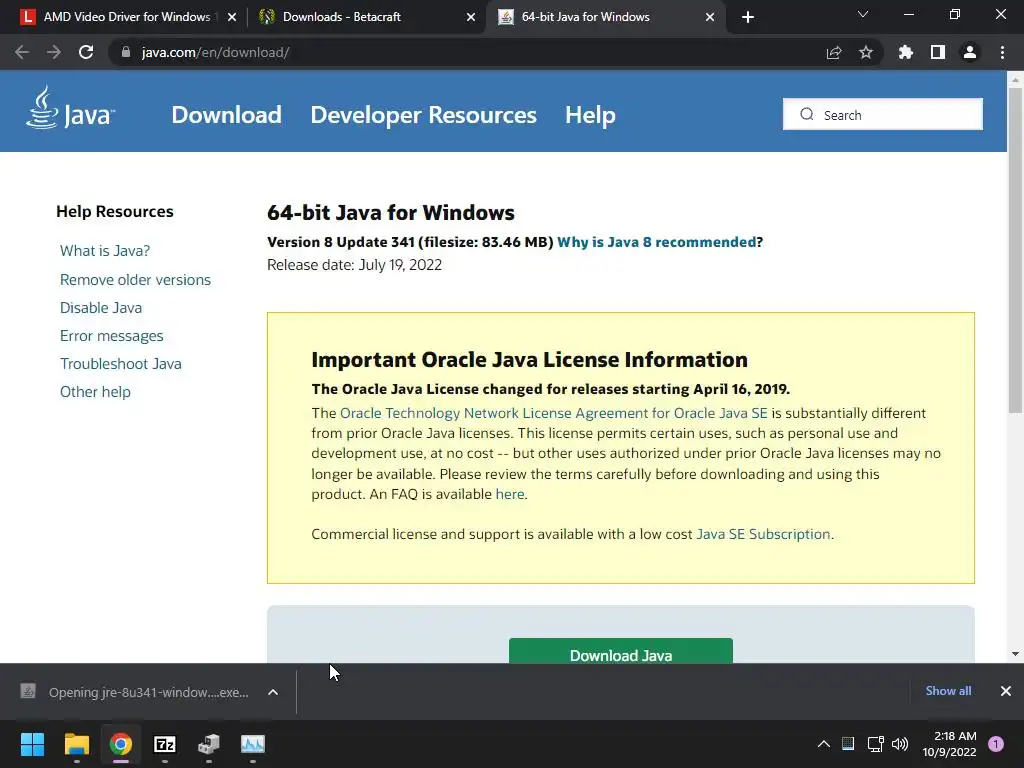This screenshot has width=1024, height=768.
Task: View site info via the padlock icon
Action: pos(126,52)
